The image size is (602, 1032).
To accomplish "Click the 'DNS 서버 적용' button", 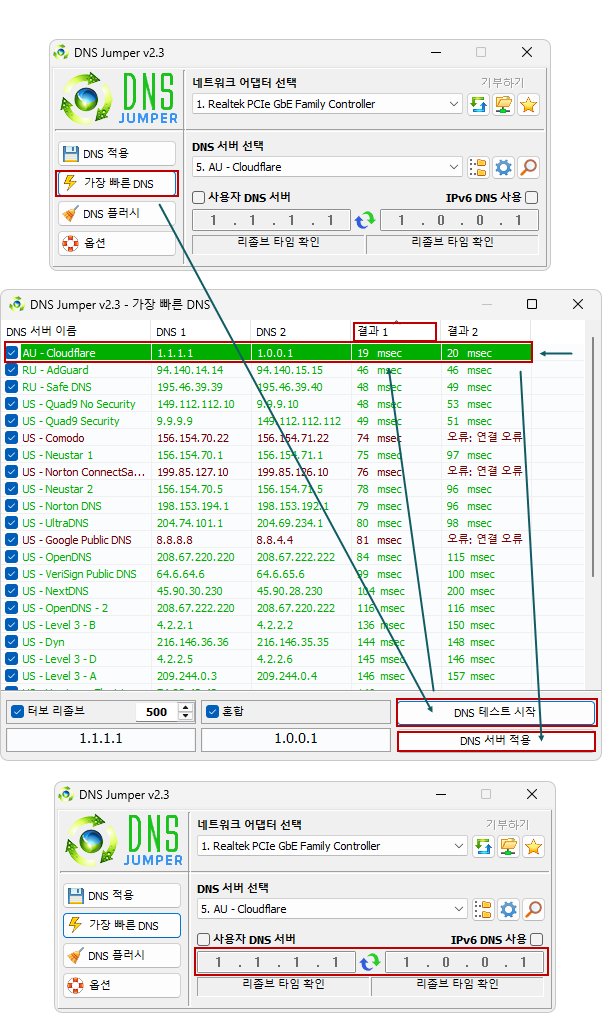I will 495,740.
